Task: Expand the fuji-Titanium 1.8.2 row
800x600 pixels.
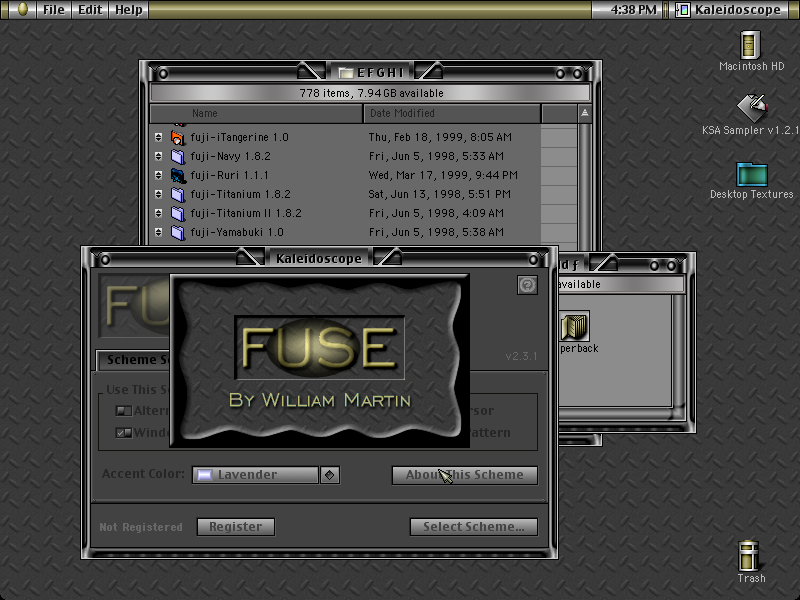Action: point(159,194)
